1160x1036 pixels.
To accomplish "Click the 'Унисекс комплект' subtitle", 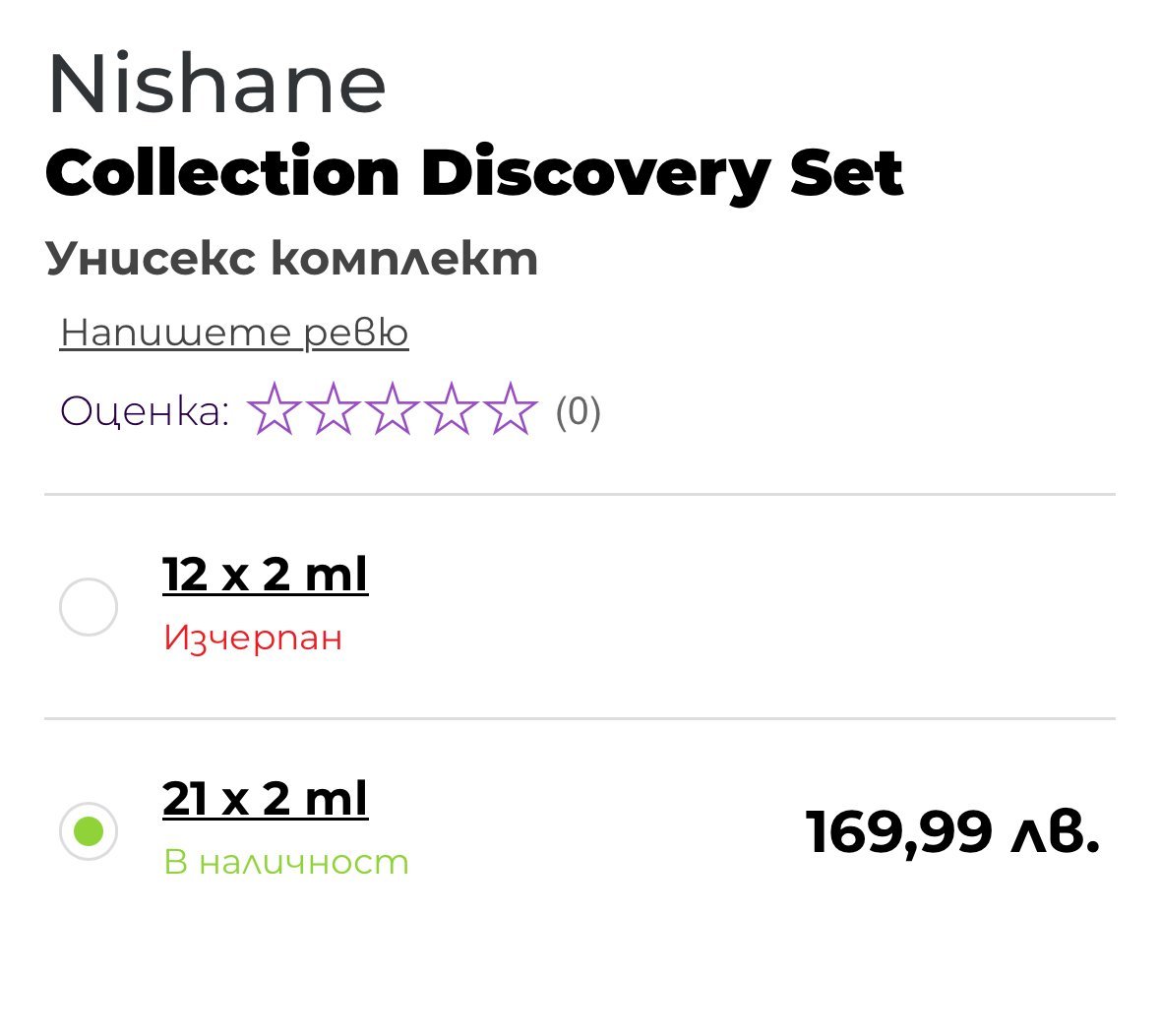I will [x=291, y=259].
